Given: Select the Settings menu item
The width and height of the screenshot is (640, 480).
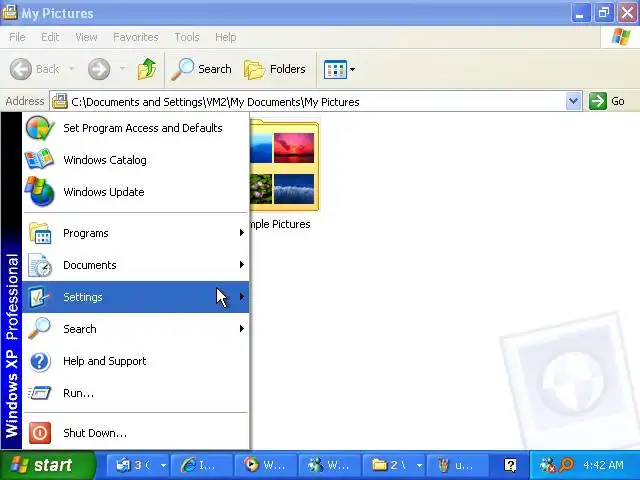Looking at the screenshot, I should pos(136,297).
